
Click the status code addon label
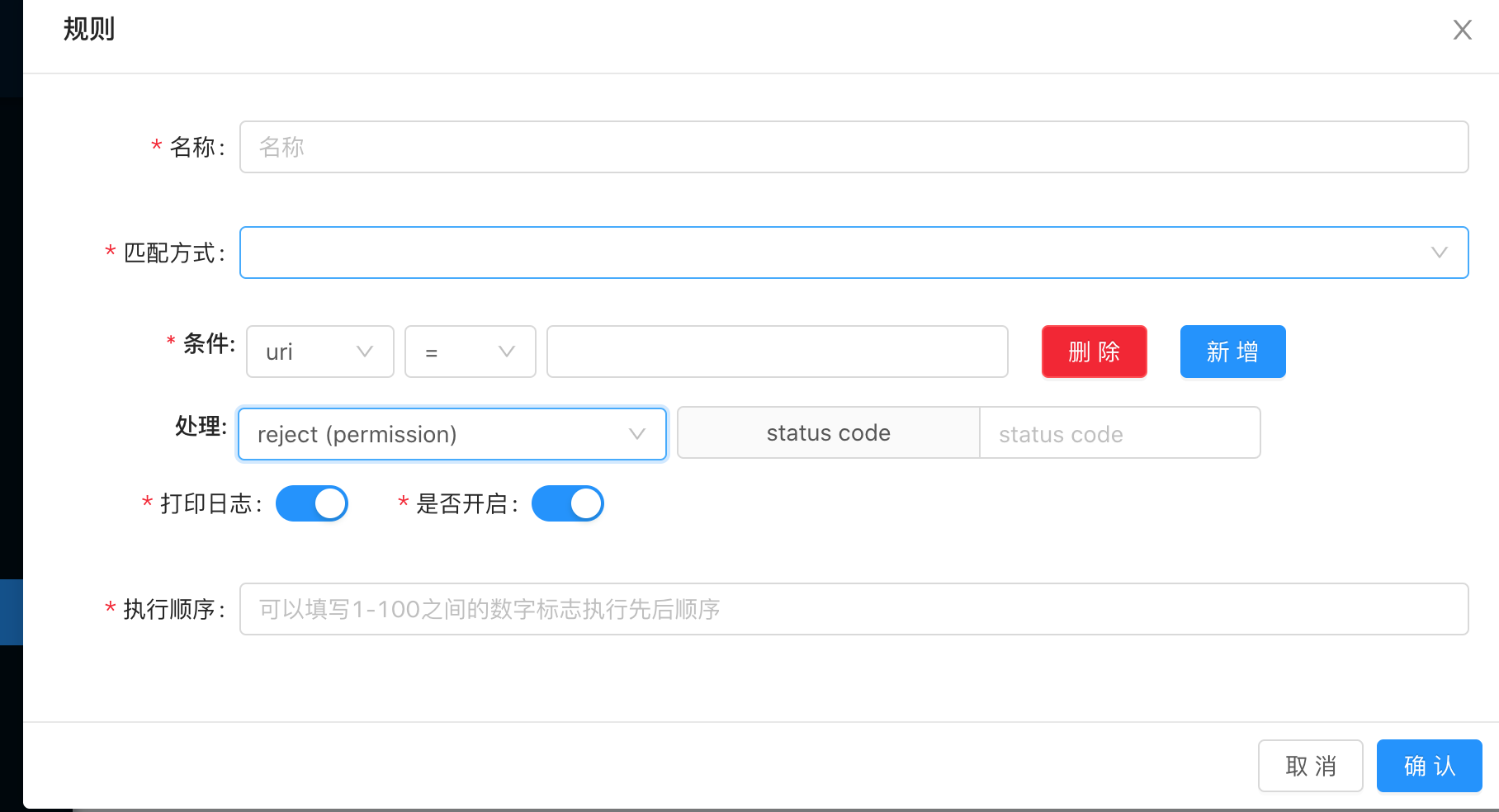(x=829, y=432)
